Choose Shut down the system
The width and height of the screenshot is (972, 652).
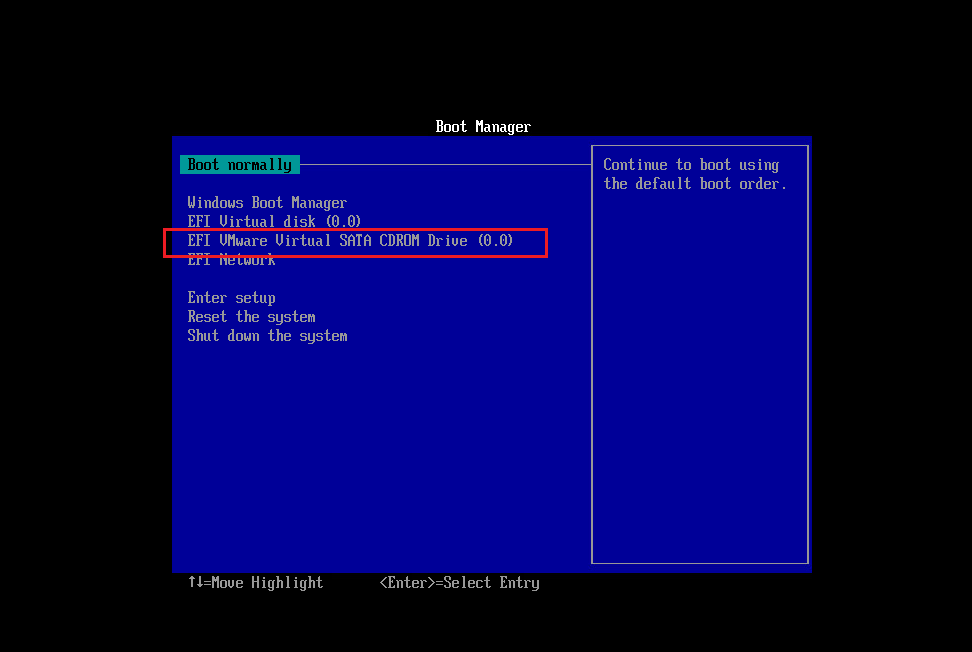click(x=267, y=336)
